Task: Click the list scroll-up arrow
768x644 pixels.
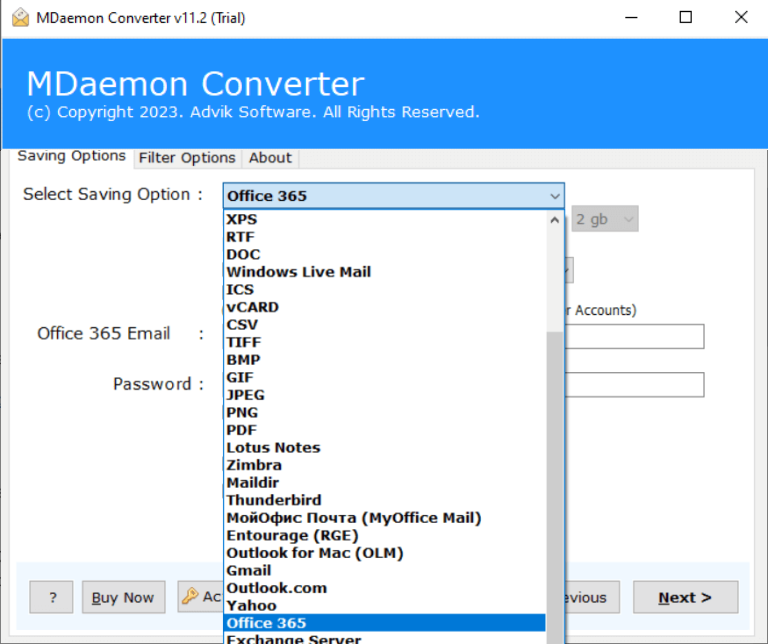Action: click(x=554, y=220)
